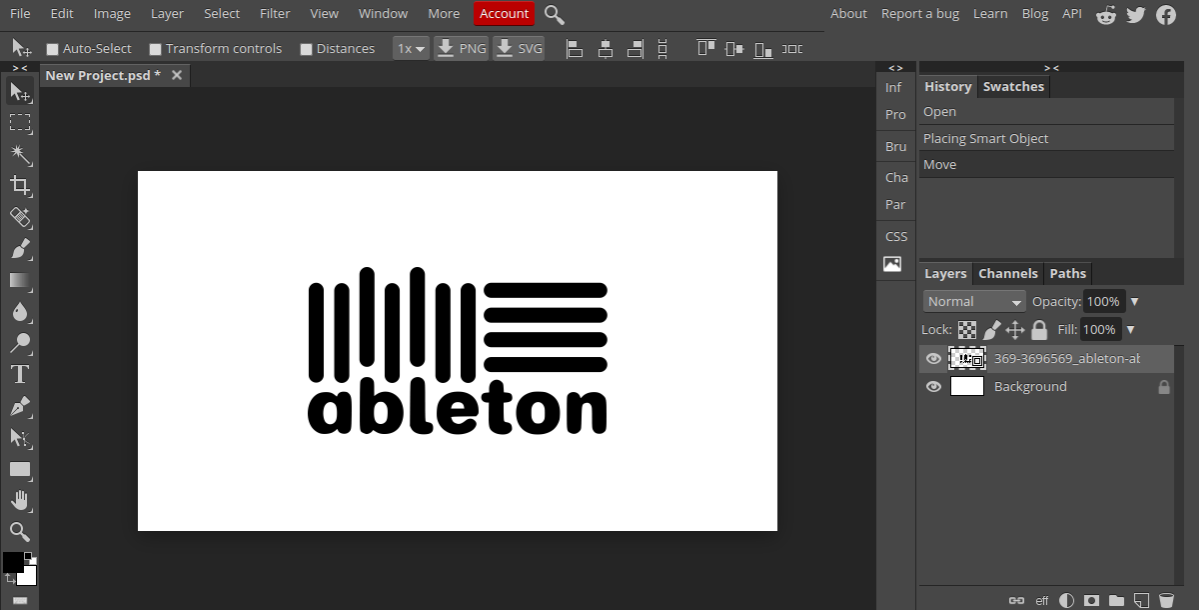Open the 1x export scale dropdown
Viewport: 1199px width, 610px height.
(x=411, y=48)
